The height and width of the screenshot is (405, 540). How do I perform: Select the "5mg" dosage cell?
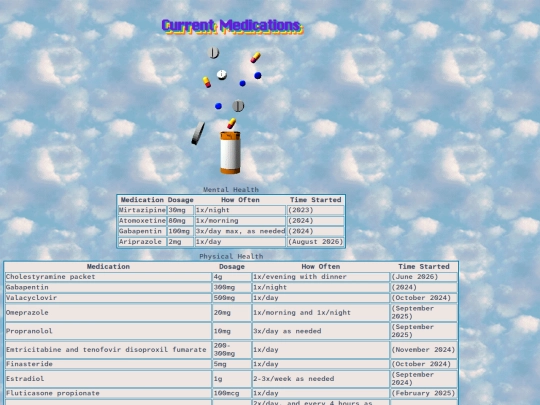tap(232, 364)
